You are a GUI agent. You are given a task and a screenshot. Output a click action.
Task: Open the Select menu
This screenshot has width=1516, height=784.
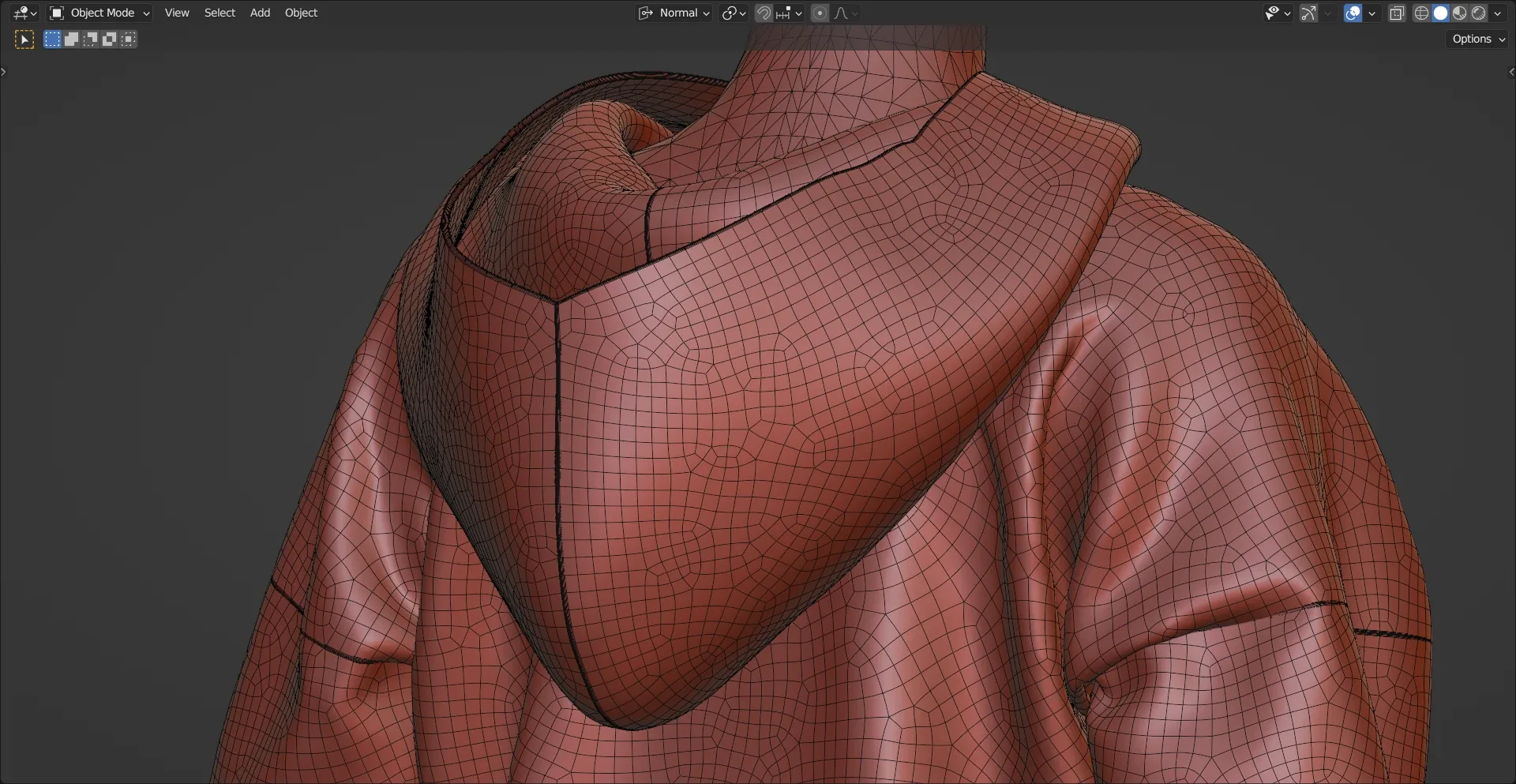(220, 13)
